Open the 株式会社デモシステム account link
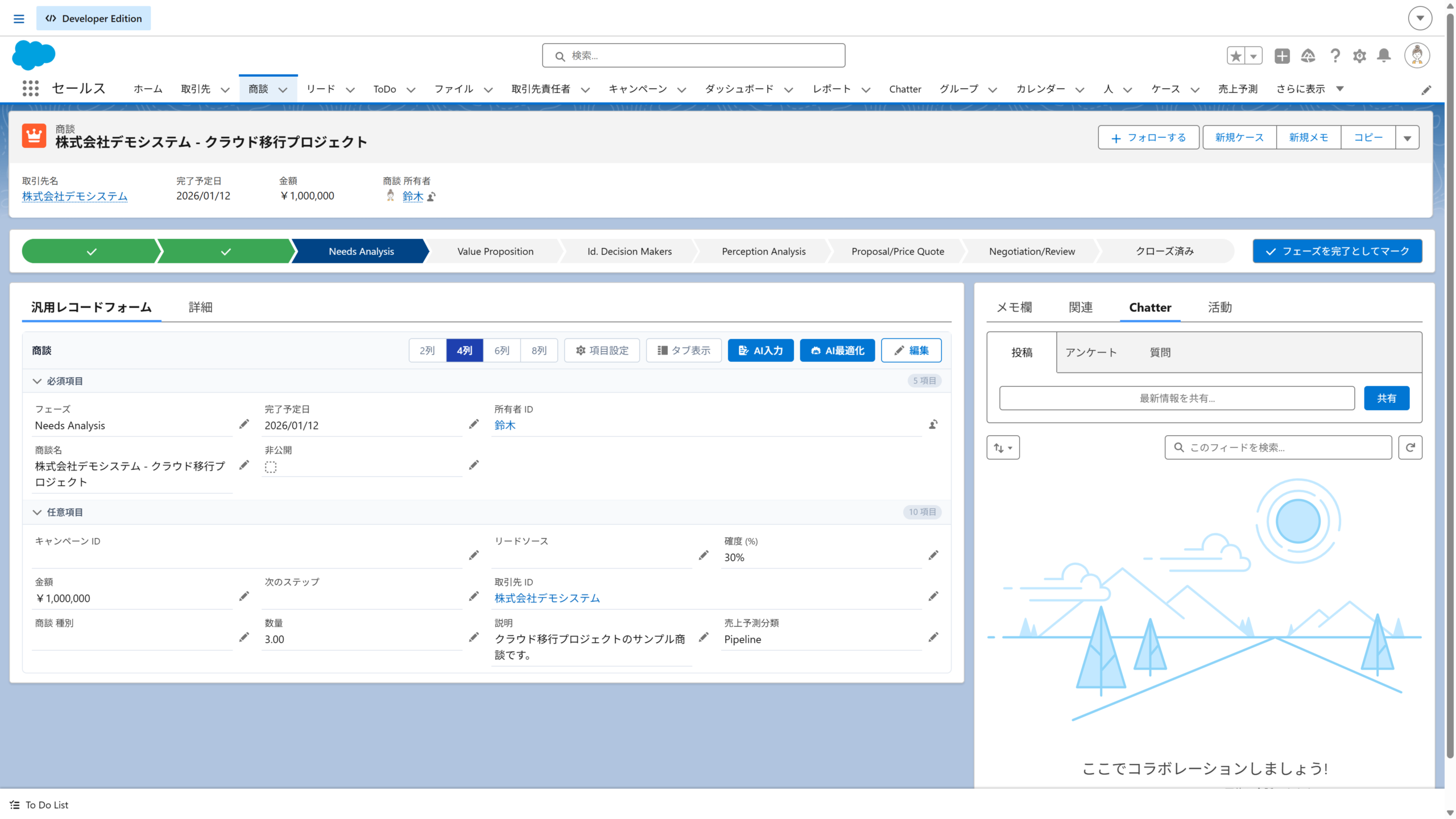 [x=75, y=196]
